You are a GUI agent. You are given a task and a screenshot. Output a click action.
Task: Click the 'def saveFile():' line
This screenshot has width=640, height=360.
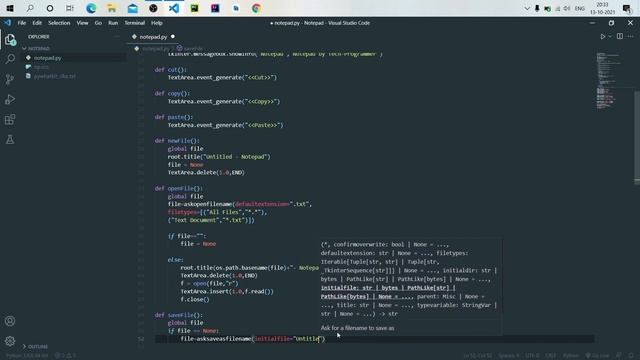[x=179, y=315]
